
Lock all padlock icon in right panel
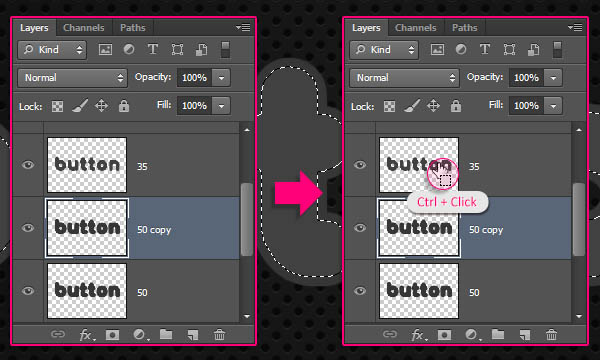456,106
